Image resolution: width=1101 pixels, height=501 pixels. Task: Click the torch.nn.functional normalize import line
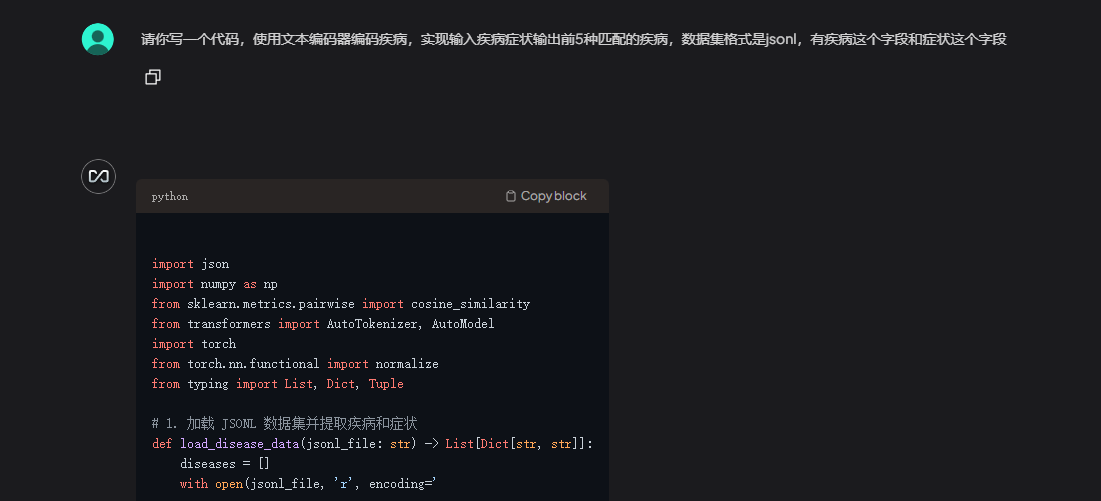tap(295, 363)
